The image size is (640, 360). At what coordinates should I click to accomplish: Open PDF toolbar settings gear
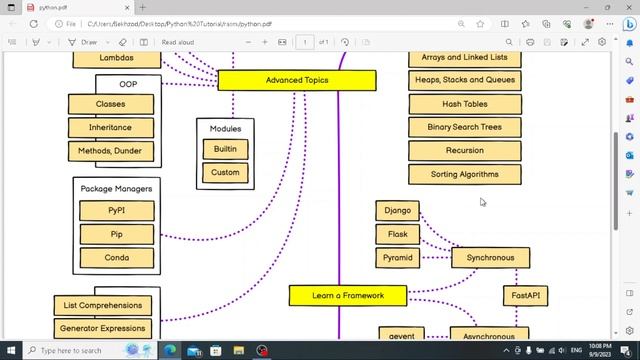602,42
